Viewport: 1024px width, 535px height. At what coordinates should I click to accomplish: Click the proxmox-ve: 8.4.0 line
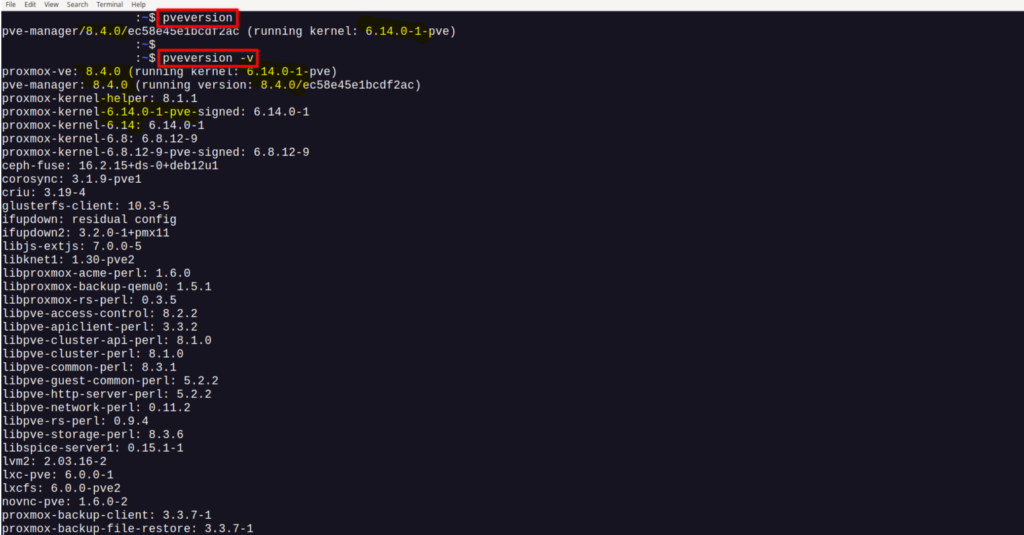169,72
